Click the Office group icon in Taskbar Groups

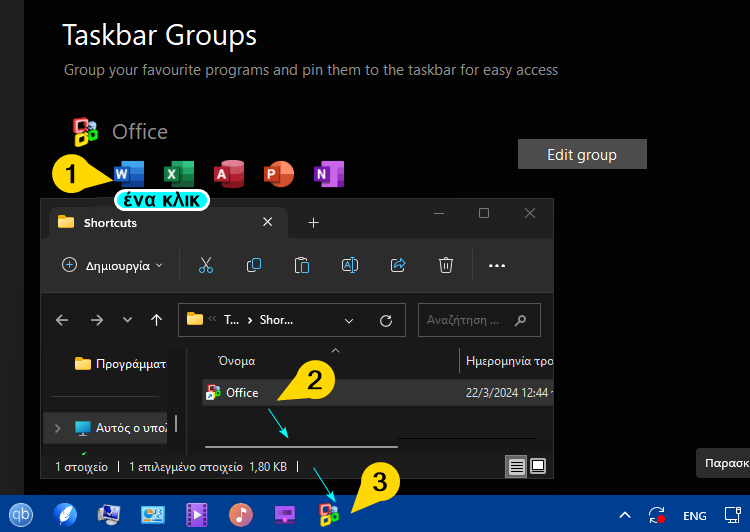(86, 132)
